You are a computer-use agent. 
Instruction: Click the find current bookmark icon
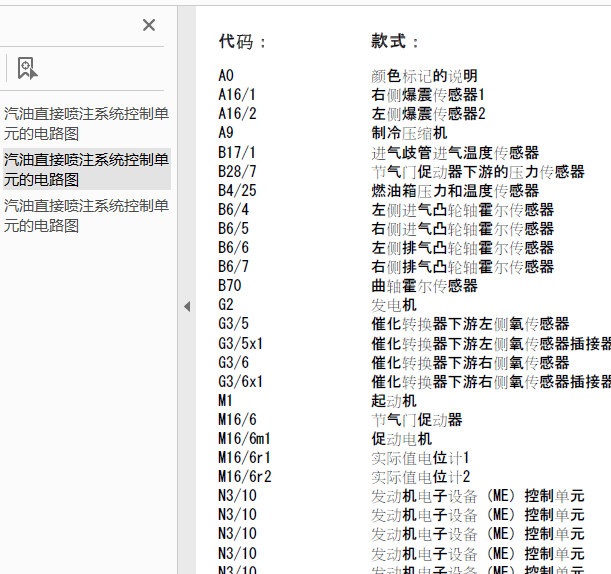coord(27,69)
